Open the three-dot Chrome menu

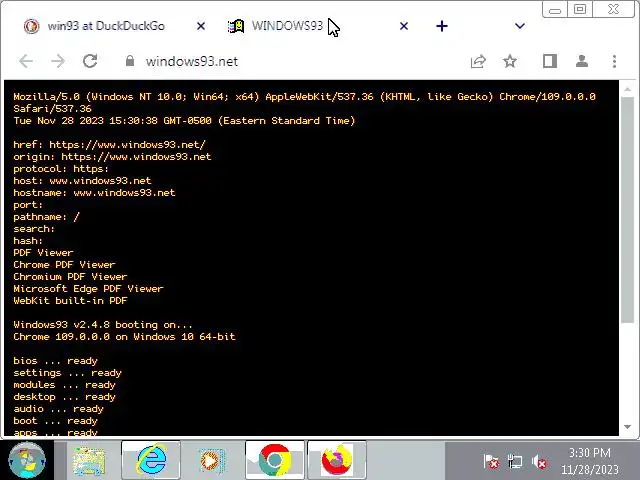[614, 61]
